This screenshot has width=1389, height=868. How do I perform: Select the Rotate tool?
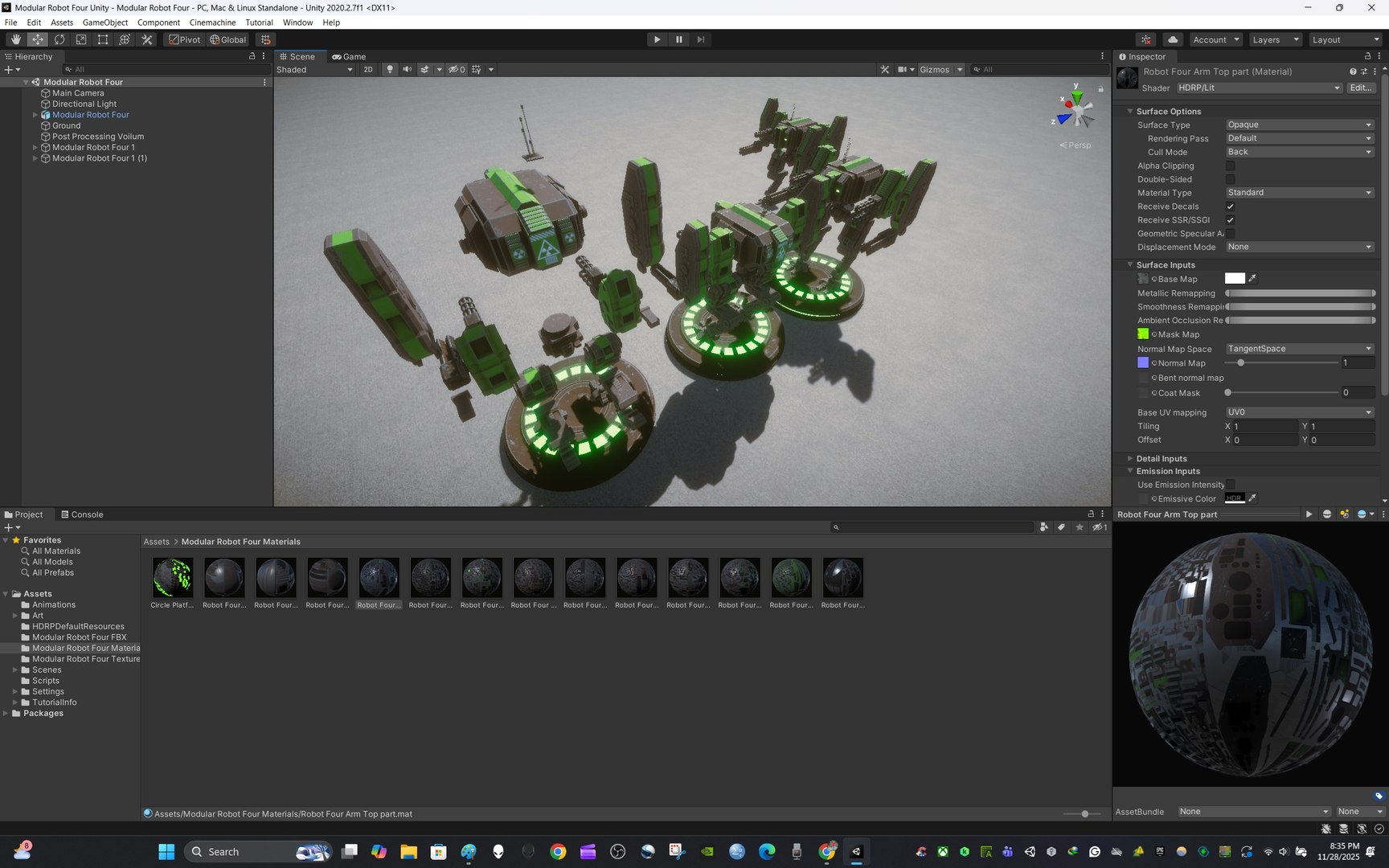click(59, 39)
